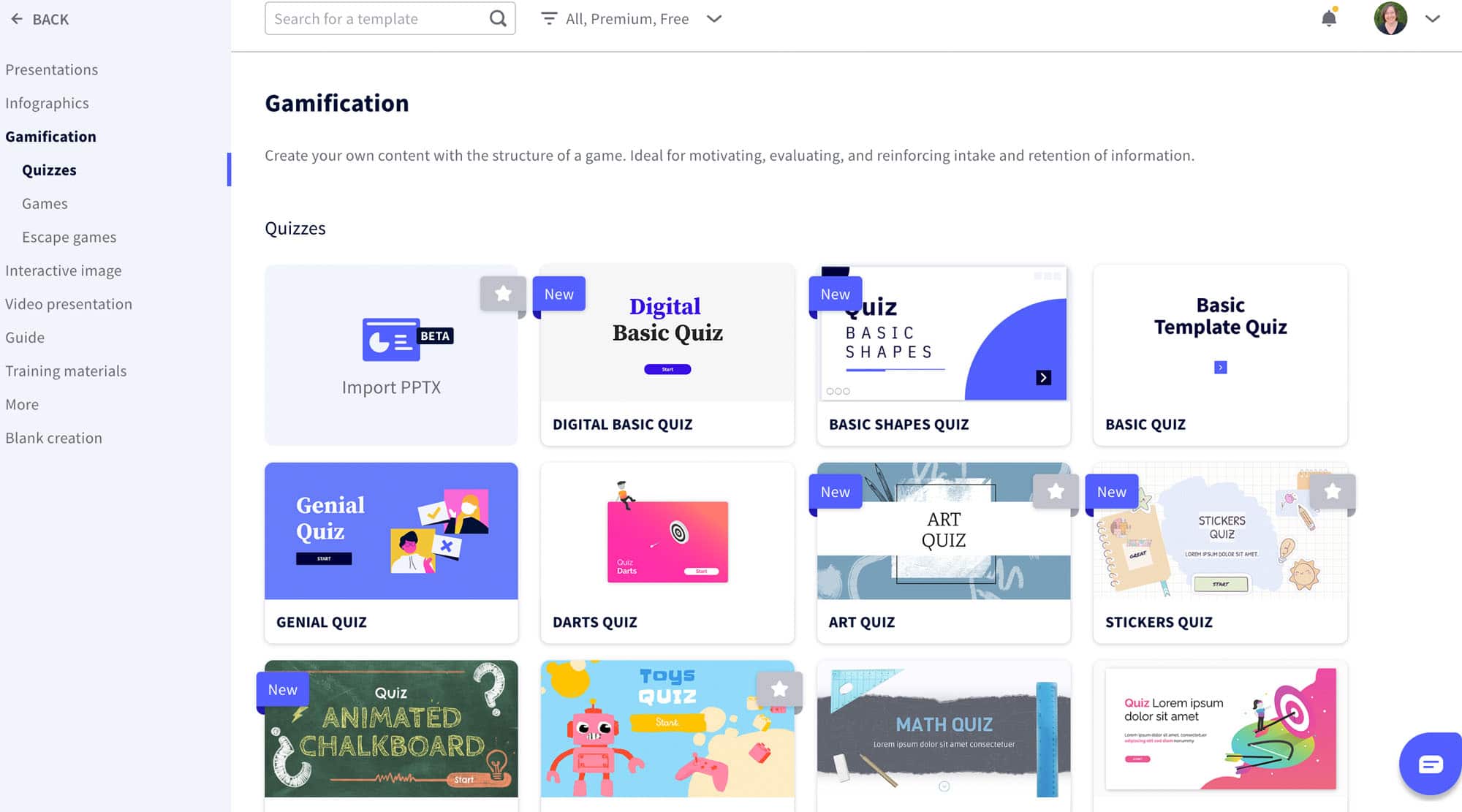Screen dimensions: 1462x812
Task: Click the back arrow icon
Action: (x=17, y=19)
